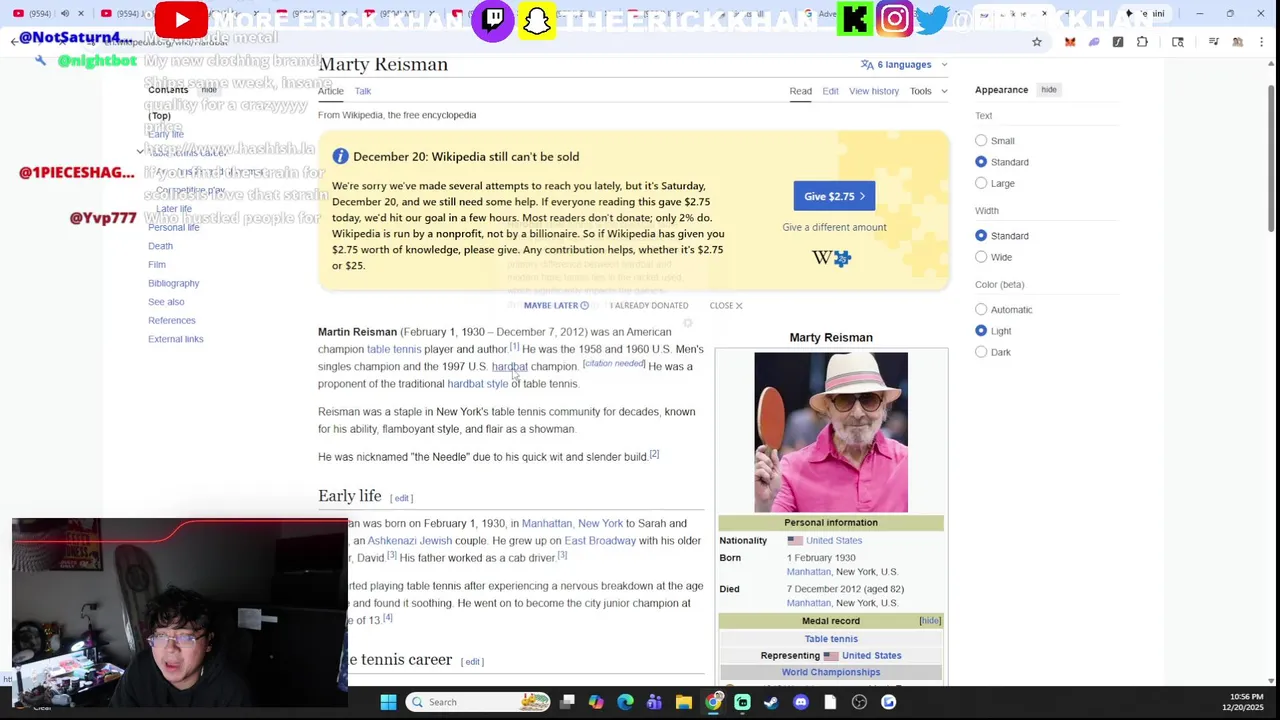Open Task View on the taskbar
Image resolution: width=1280 pixels, height=720 pixels.
[x=567, y=702]
